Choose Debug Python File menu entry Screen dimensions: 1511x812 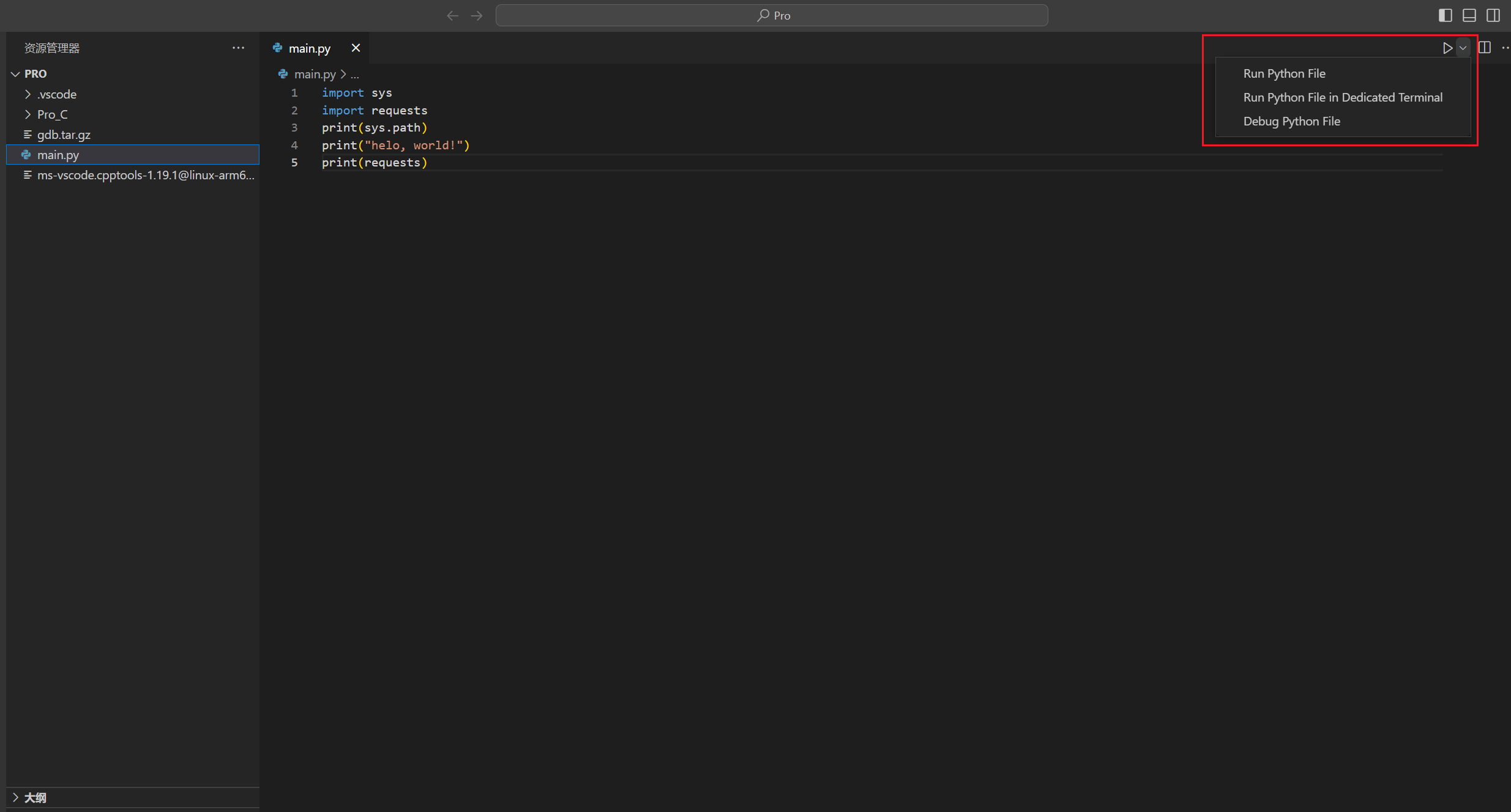coord(1343,121)
